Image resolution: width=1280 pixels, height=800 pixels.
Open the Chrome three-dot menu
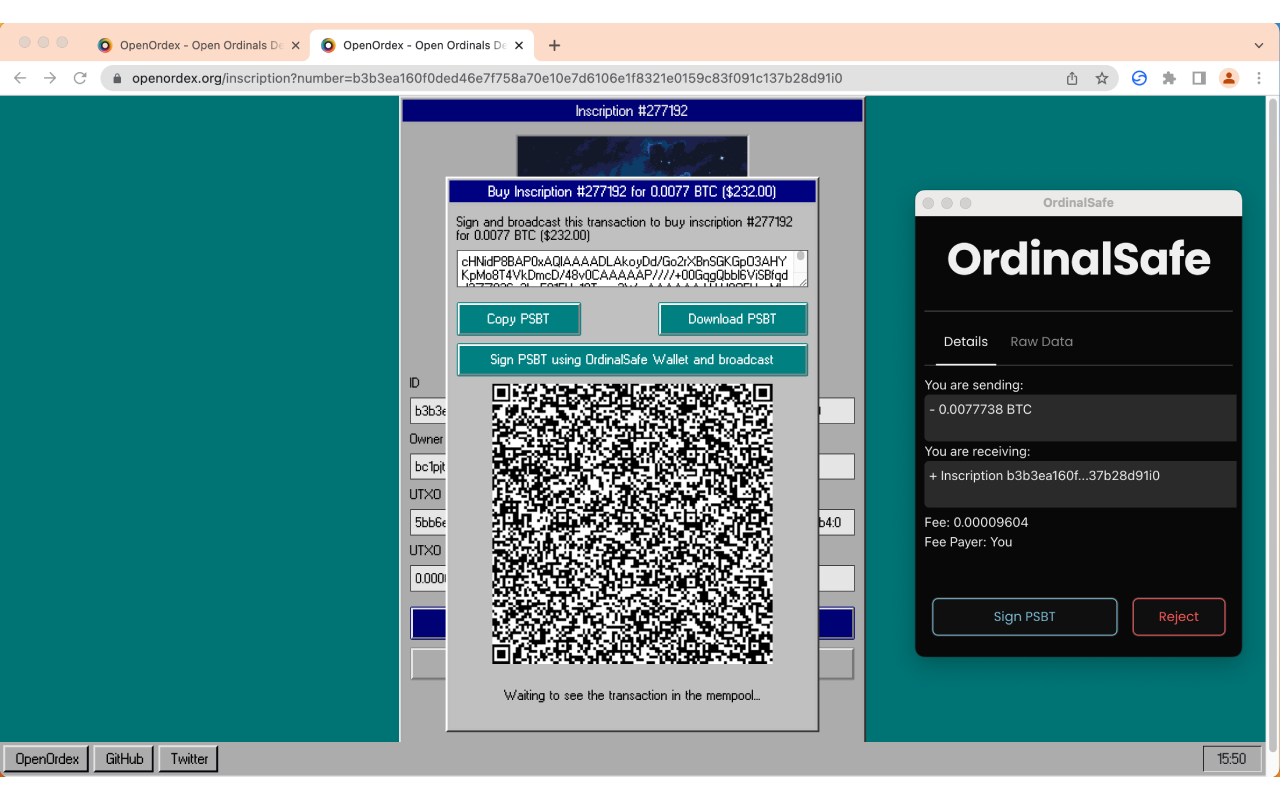pos(1259,78)
